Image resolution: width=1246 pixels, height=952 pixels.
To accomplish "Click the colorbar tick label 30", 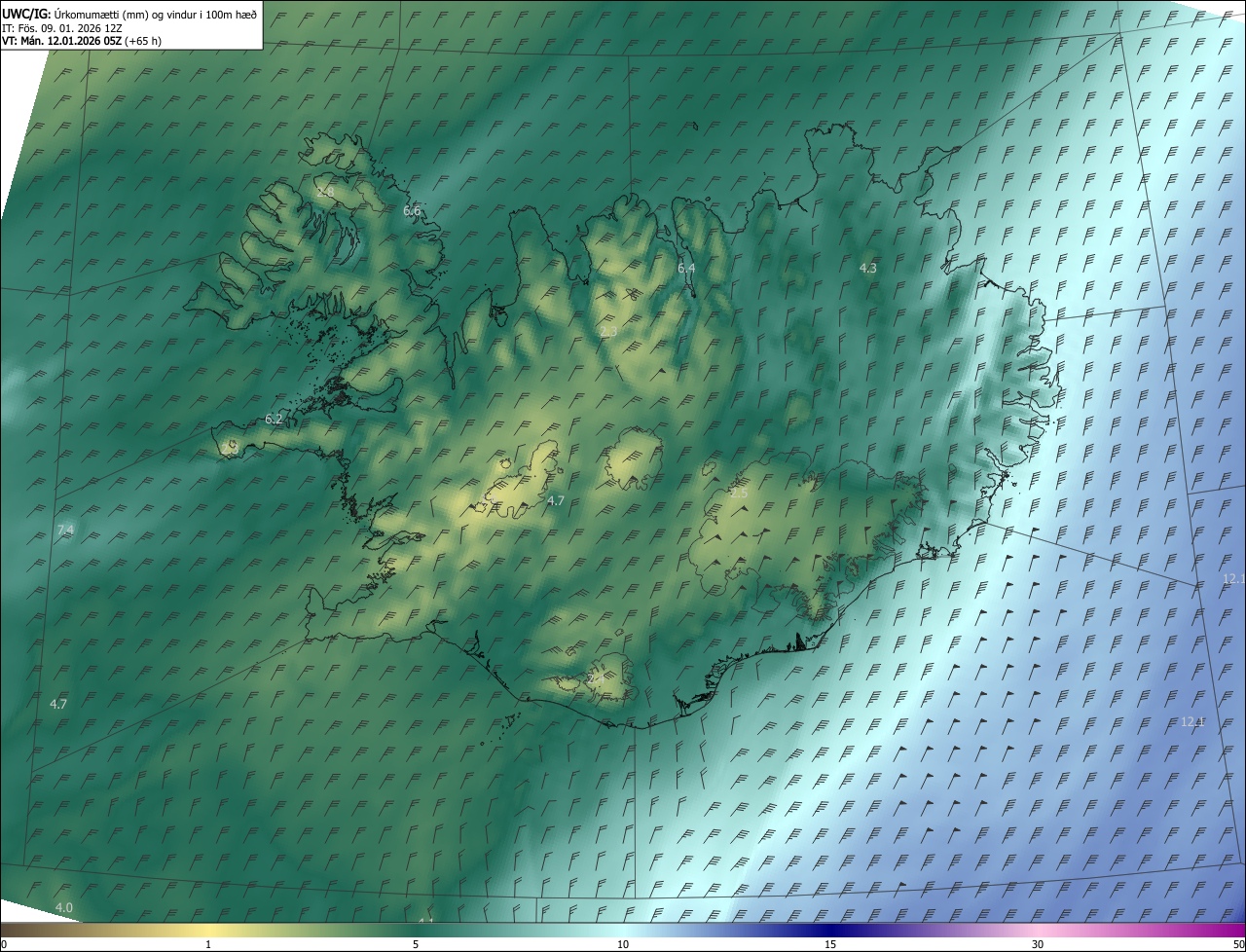I will (x=1038, y=944).
